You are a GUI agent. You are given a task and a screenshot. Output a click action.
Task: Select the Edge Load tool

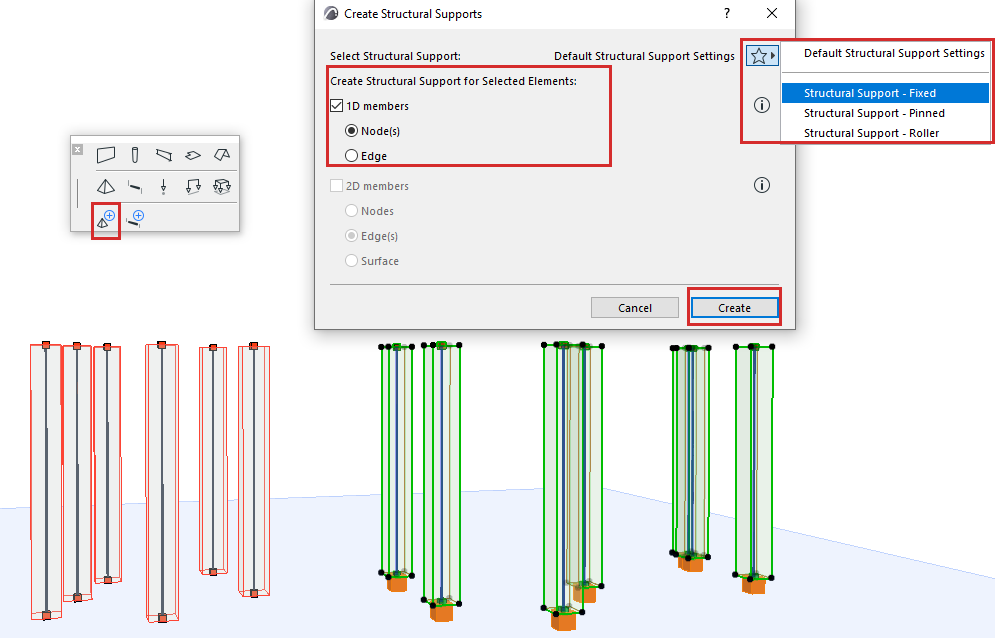click(193, 187)
